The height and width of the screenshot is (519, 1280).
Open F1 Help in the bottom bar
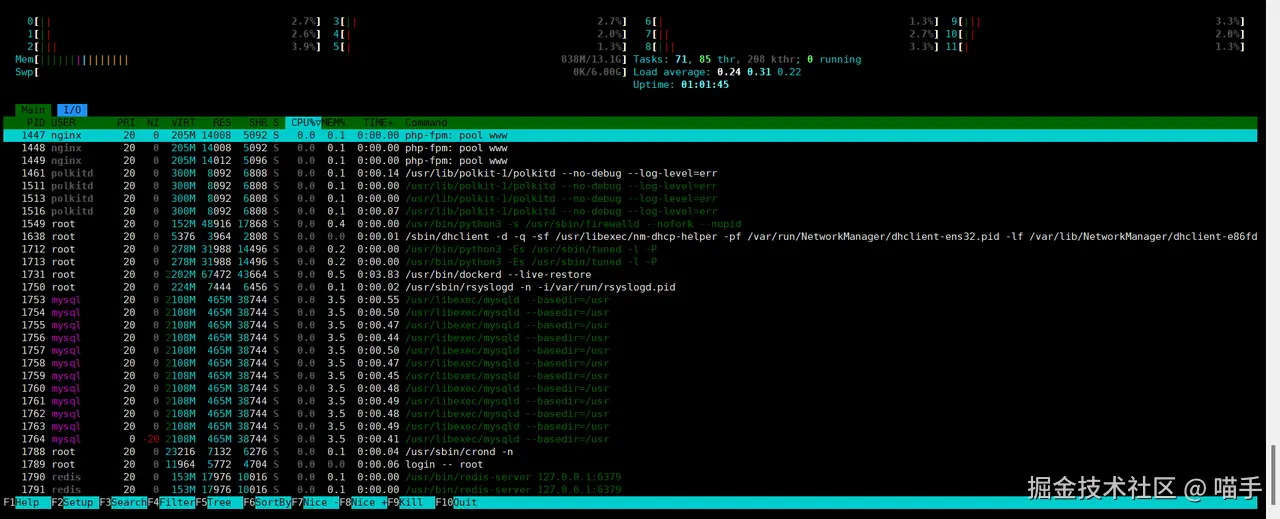click(26, 502)
